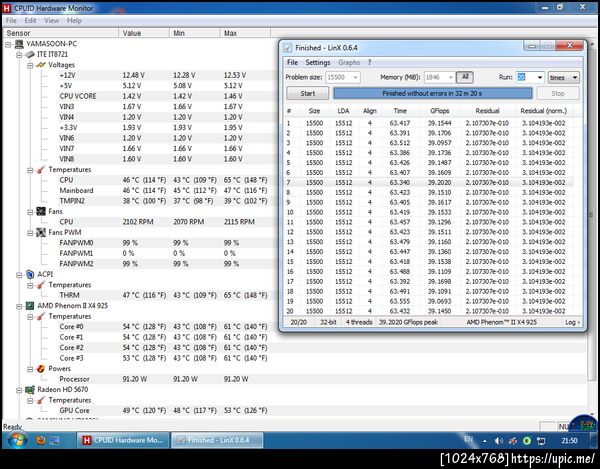Show hidden tray icons arrow

[484, 441]
